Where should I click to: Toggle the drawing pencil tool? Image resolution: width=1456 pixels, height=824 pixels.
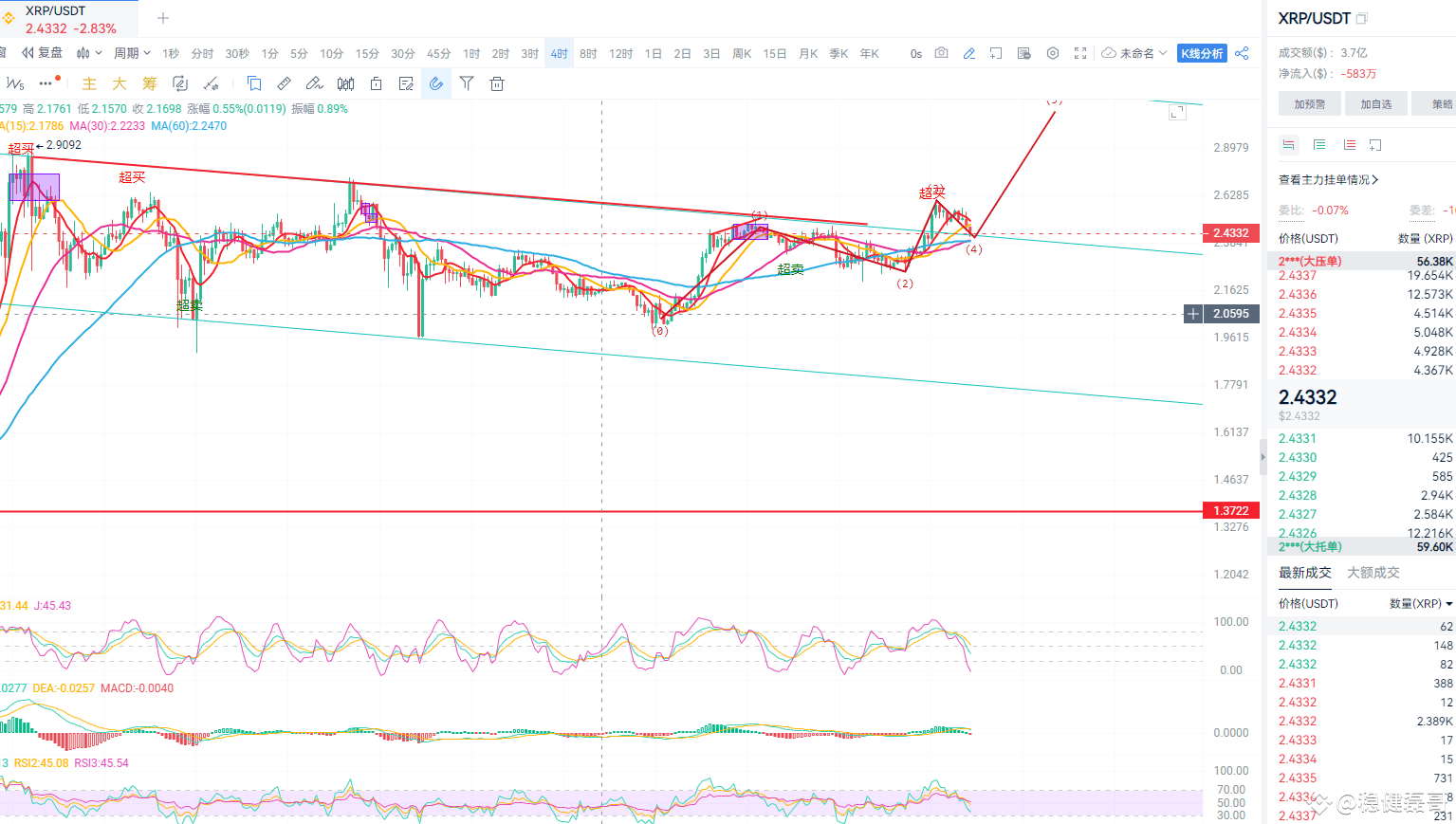click(x=968, y=53)
